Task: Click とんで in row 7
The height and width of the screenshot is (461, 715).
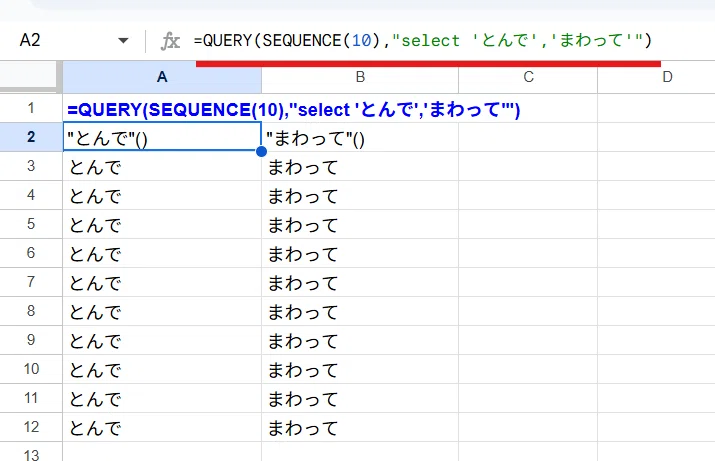Action: [95, 283]
